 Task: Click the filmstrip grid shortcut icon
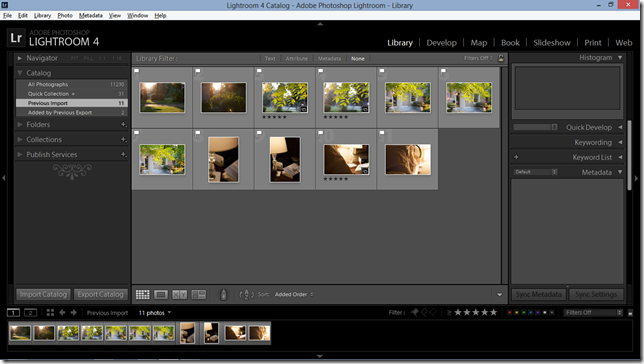coord(50,313)
